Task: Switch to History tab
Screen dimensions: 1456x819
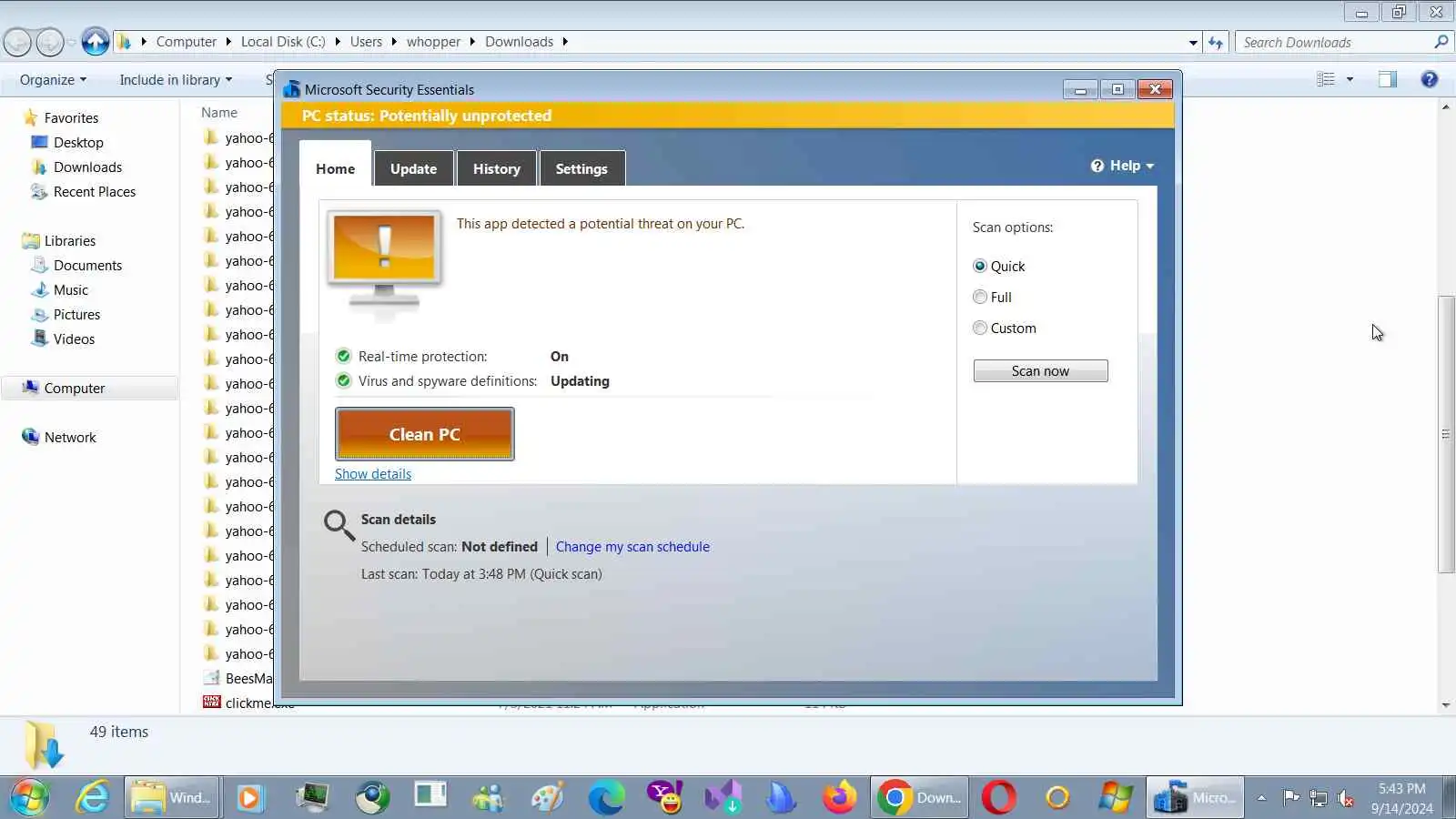Action: click(496, 168)
